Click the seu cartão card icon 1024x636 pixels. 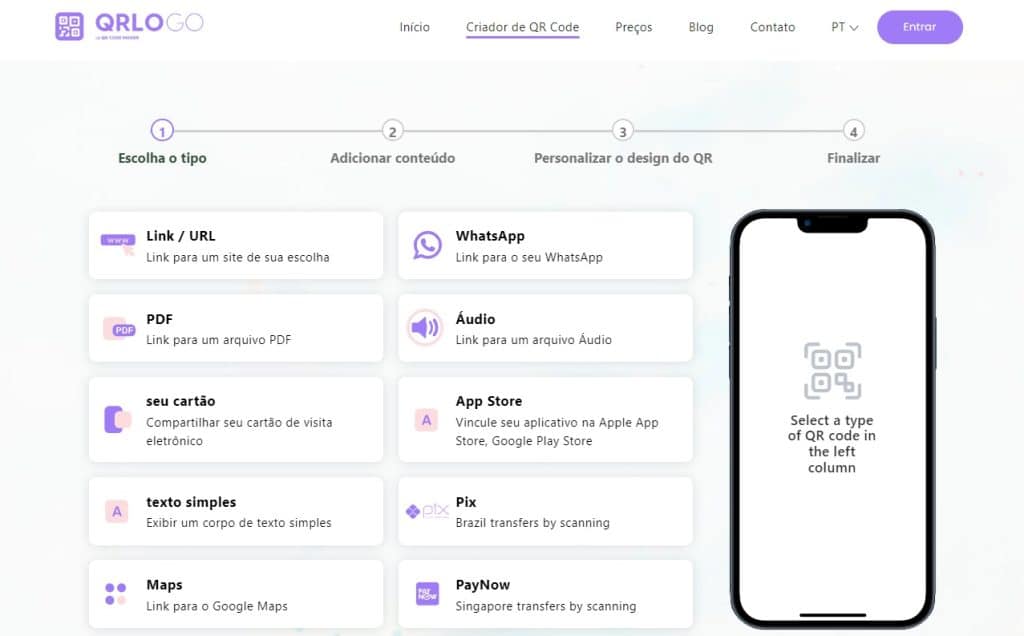117,419
